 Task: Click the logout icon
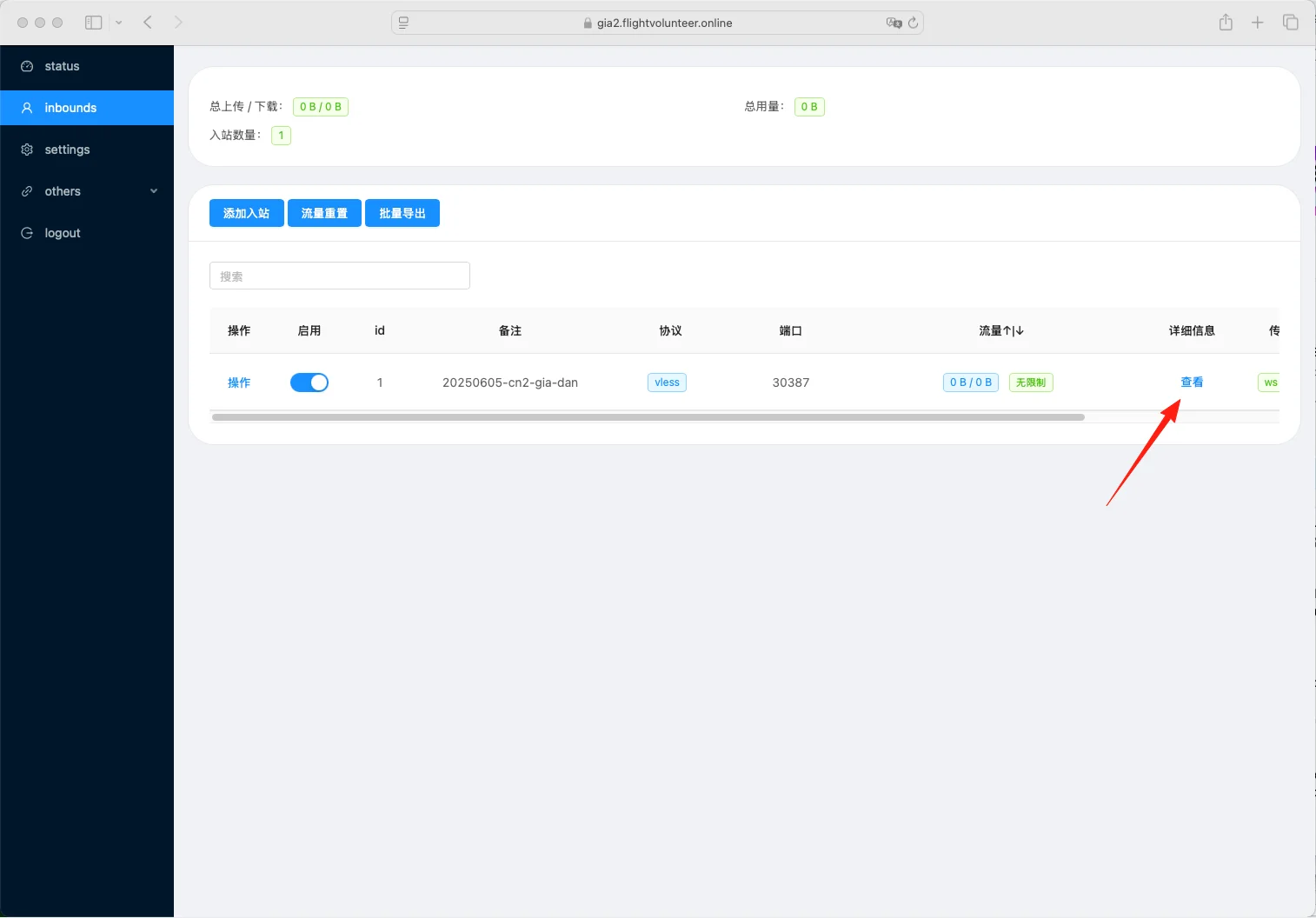point(27,233)
